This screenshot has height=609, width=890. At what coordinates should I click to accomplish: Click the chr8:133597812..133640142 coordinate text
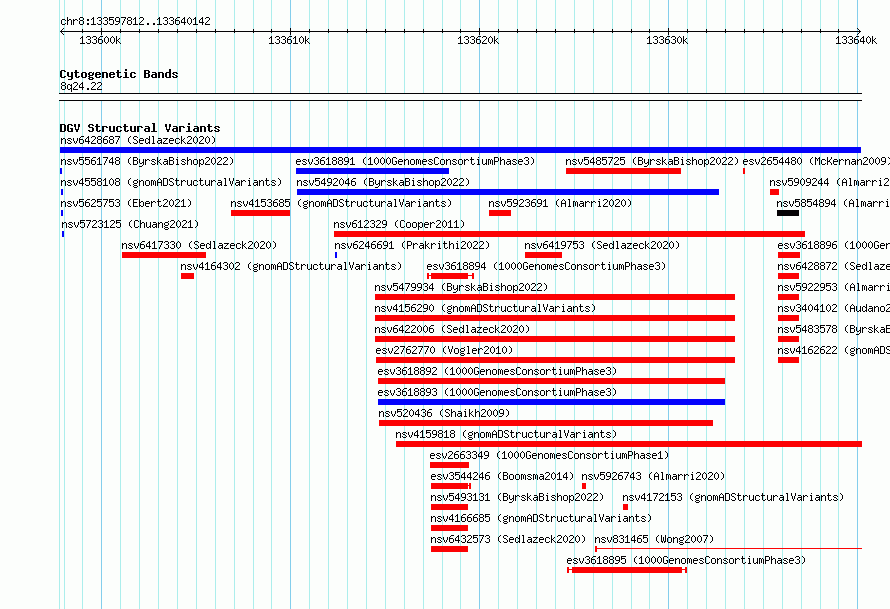135,22
